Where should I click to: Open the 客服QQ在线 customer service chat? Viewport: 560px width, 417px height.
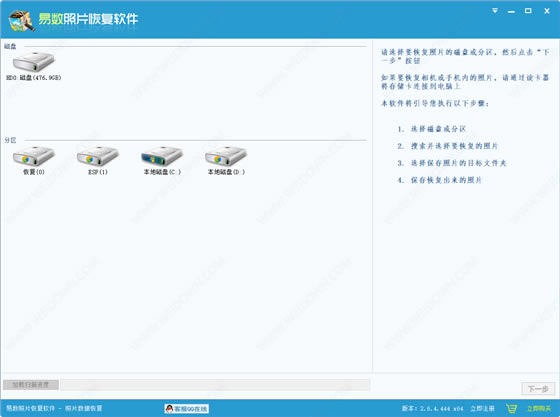(187, 408)
